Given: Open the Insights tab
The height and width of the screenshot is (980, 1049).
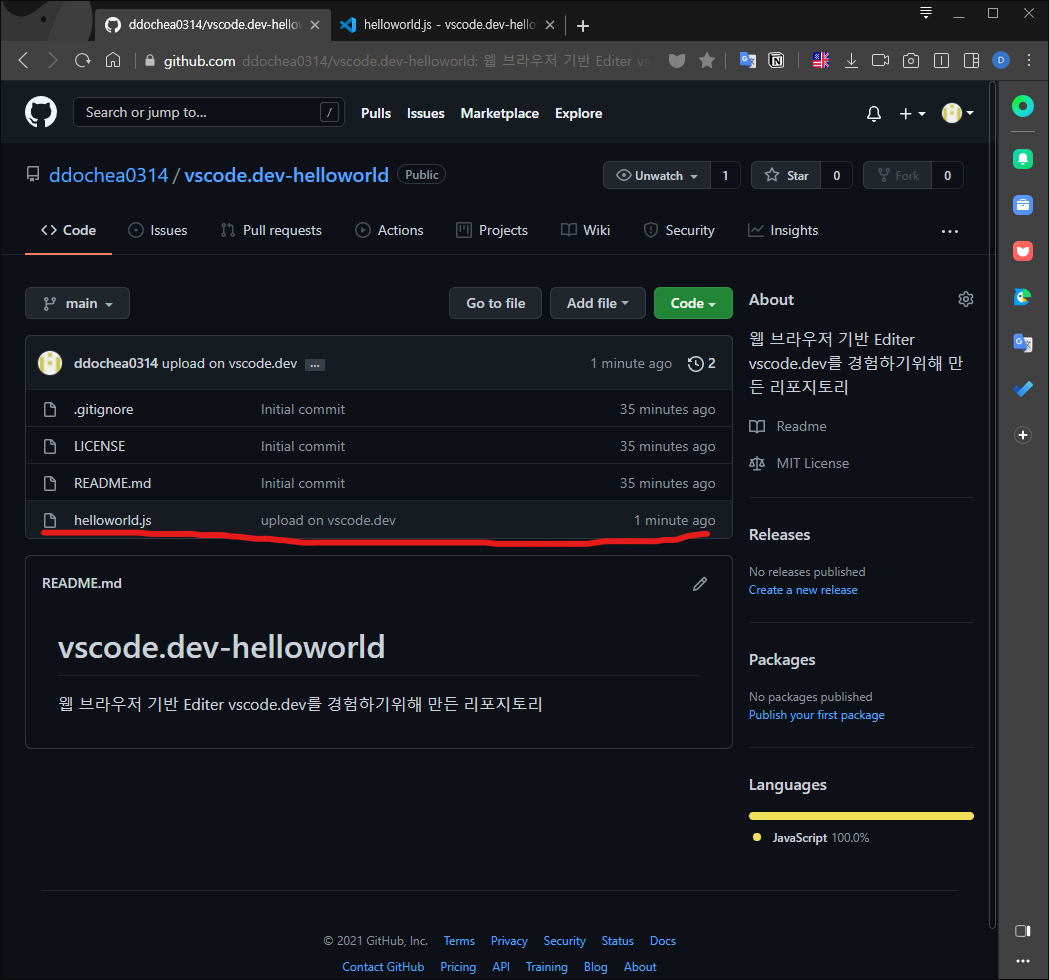Looking at the screenshot, I should (x=783, y=231).
